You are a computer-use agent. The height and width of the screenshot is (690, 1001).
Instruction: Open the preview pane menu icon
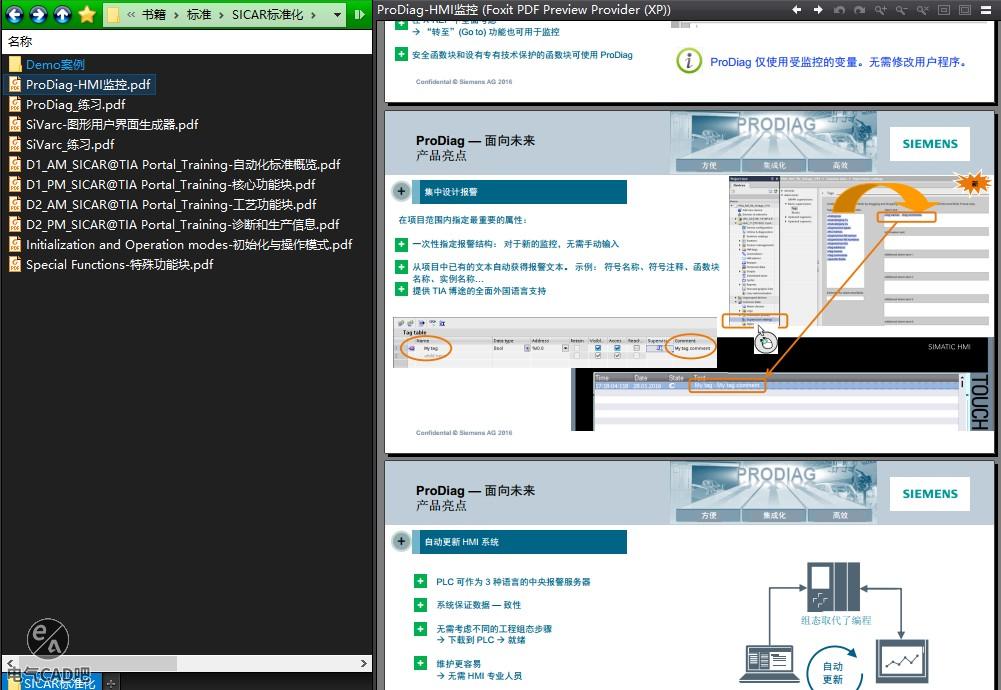(987, 10)
